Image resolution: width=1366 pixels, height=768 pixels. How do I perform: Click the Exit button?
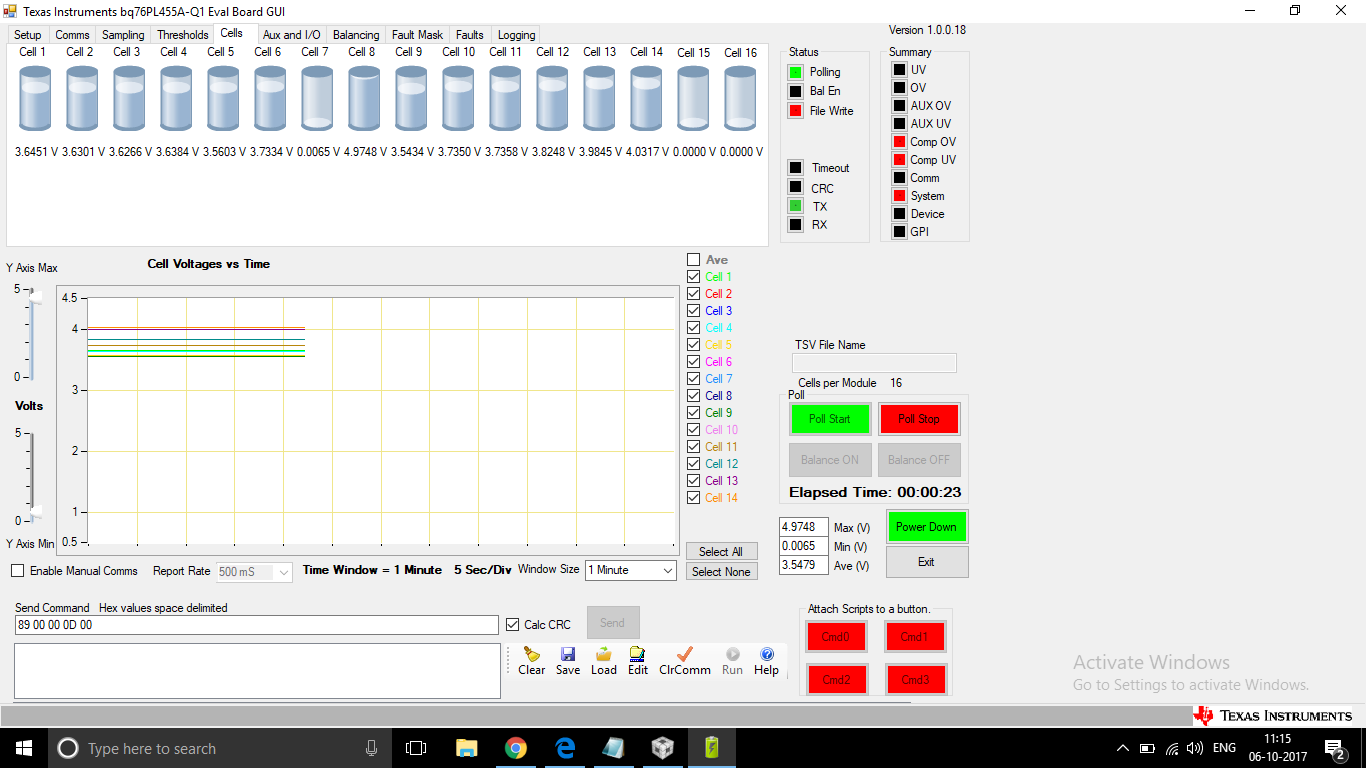(926, 562)
